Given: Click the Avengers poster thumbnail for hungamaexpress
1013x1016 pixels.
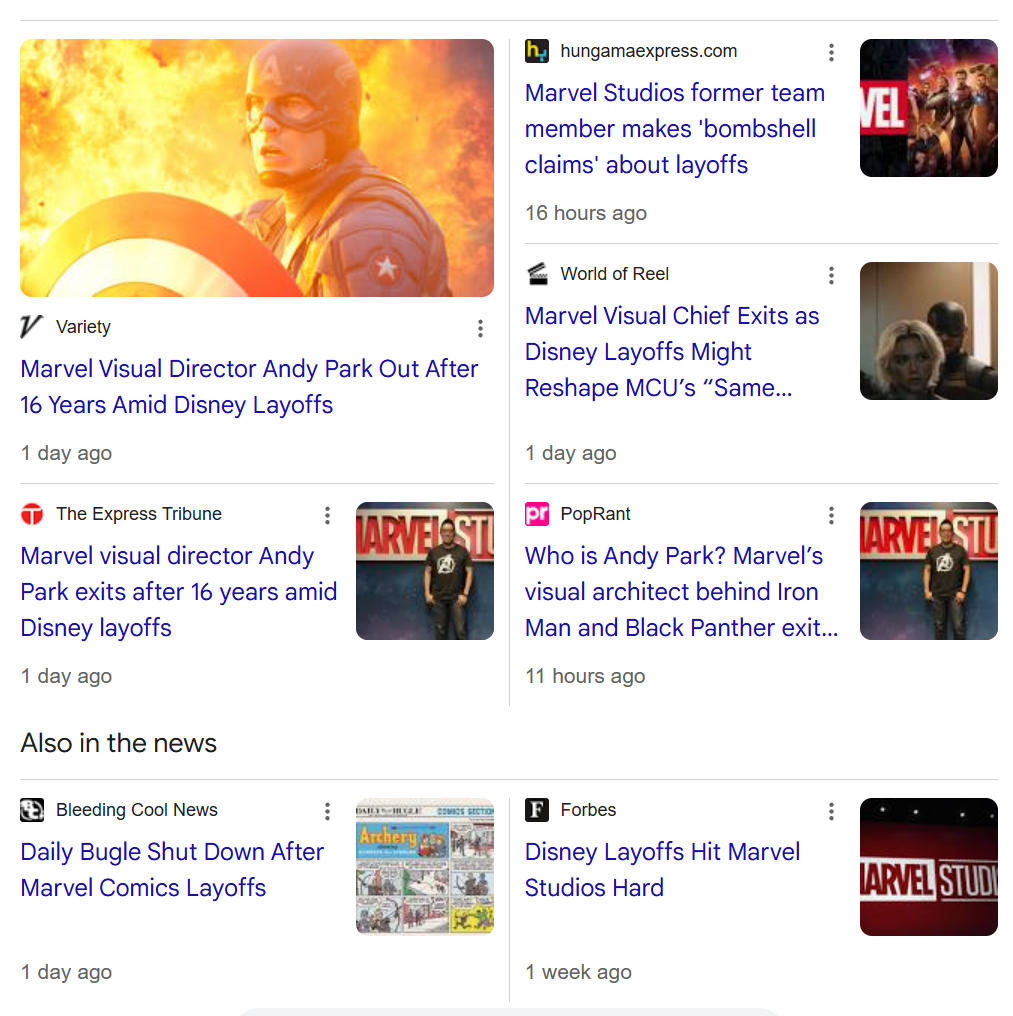Looking at the screenshot, I should pos(929,108).
